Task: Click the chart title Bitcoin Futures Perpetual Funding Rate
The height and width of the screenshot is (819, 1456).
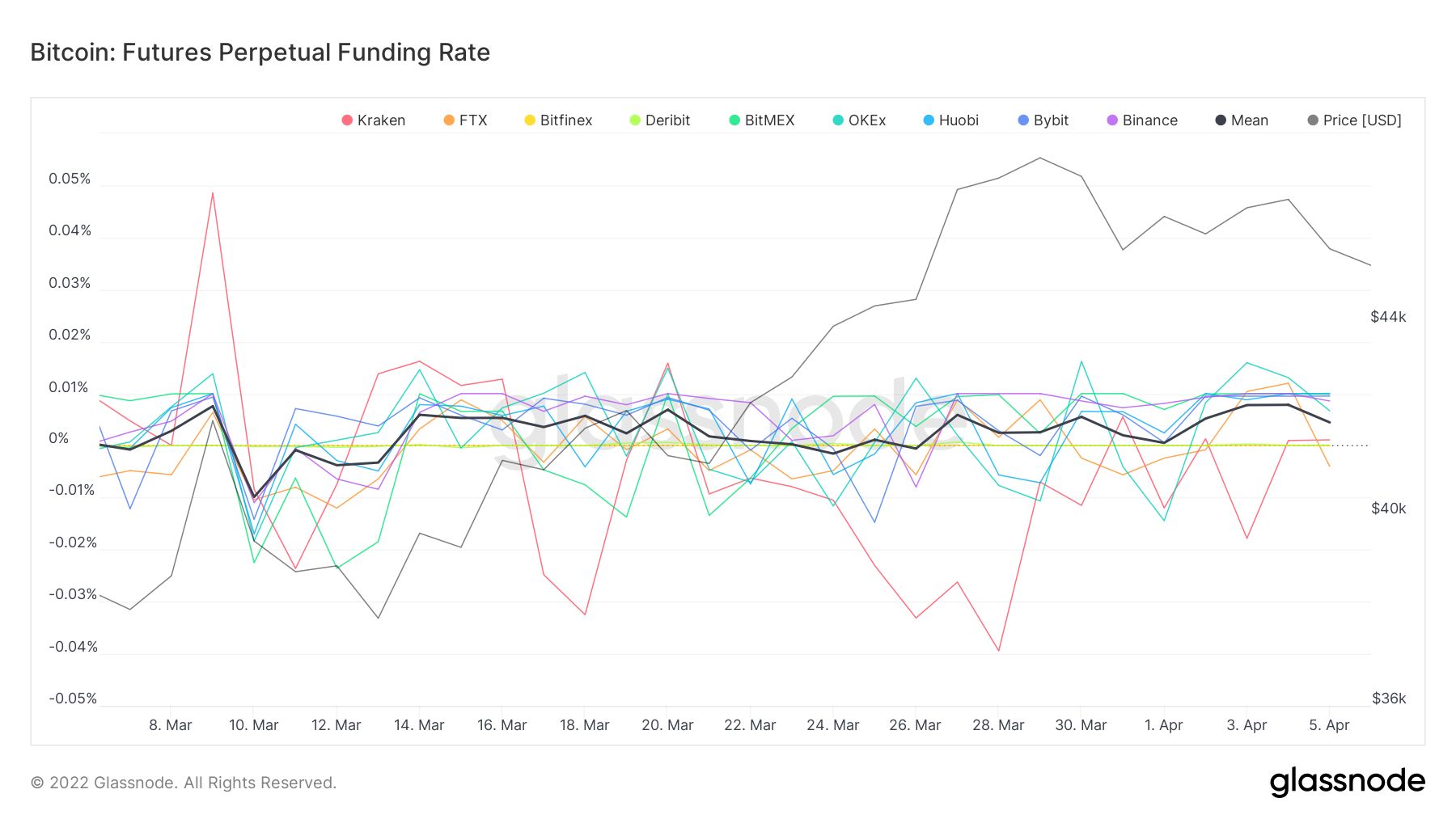Action: click(260, 53)
